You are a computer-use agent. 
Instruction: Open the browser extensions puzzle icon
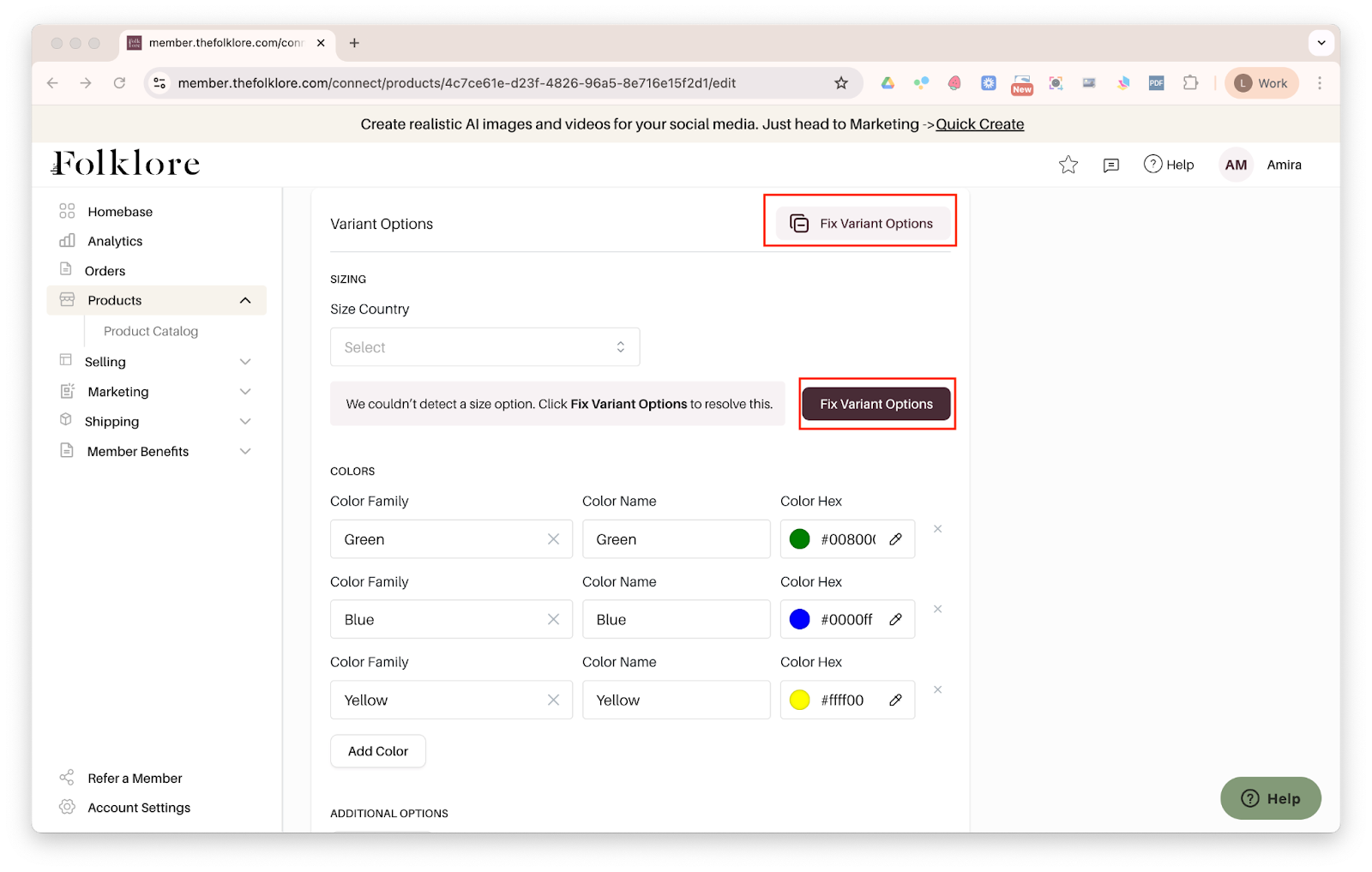1190,83
